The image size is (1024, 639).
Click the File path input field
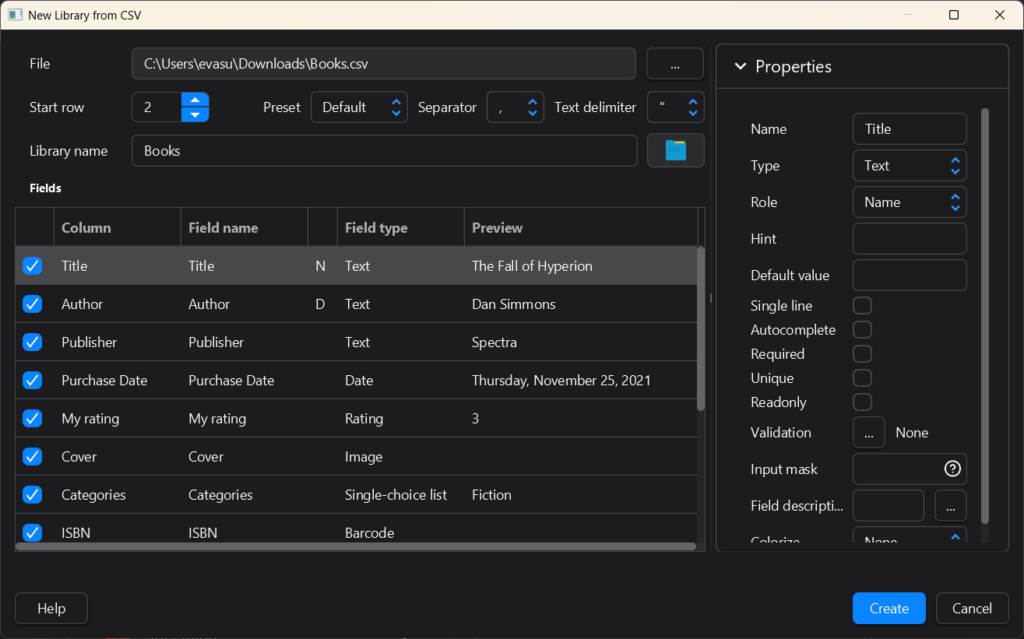[x=384, y=63]
